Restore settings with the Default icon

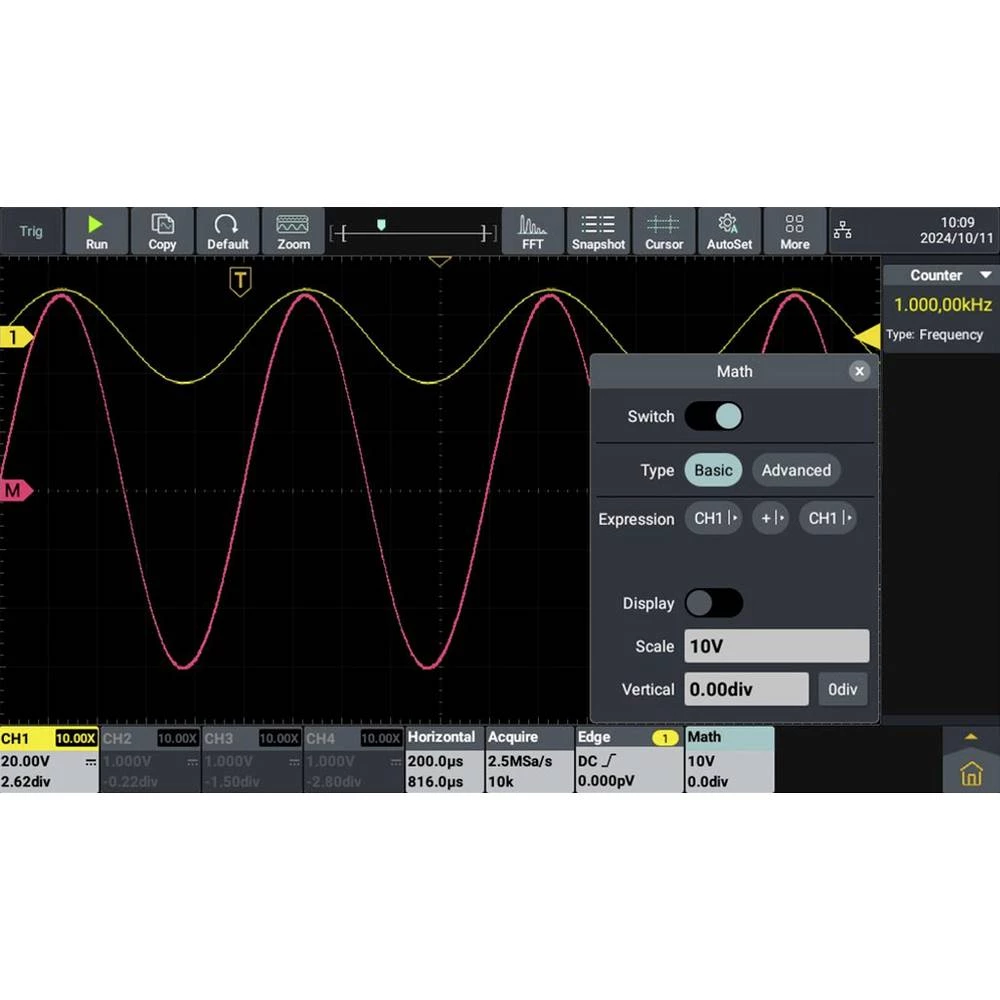[228, 231]
